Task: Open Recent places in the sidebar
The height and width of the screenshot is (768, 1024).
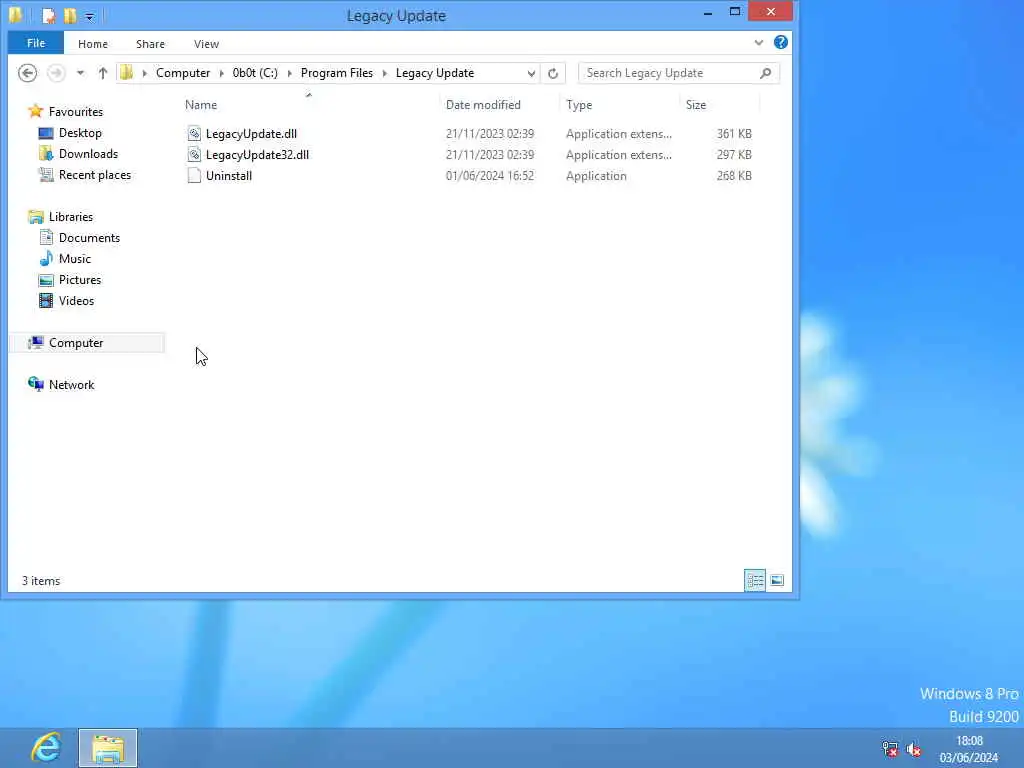Action: [x=95, y=174]
